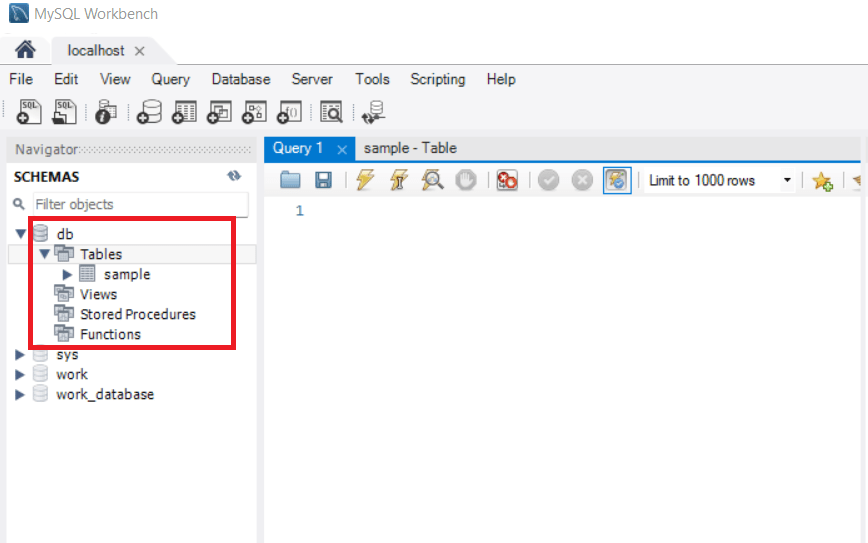Create a new table icon

click(184, 112)
